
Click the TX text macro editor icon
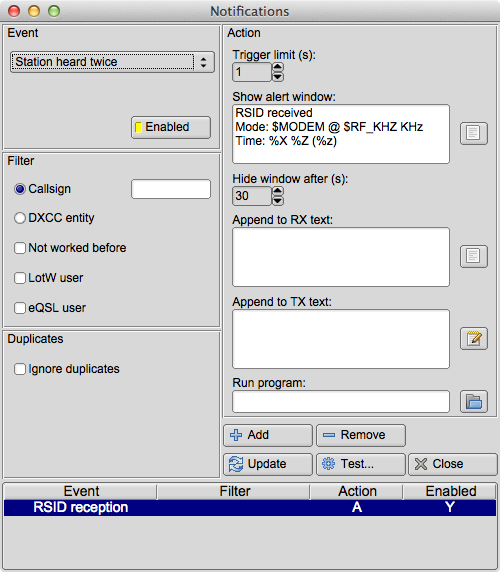[x=473, y=339]
